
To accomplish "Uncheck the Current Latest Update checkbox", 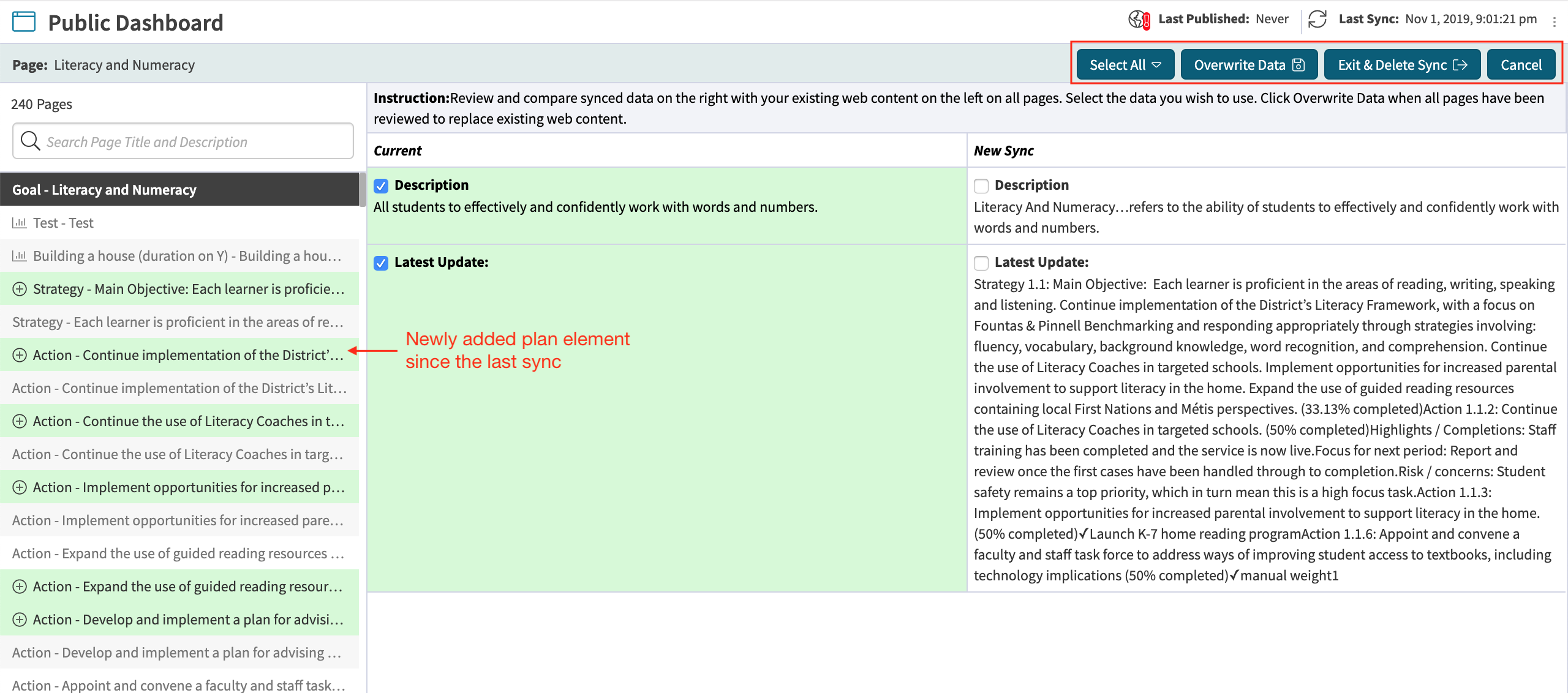I will click(381, 263).
